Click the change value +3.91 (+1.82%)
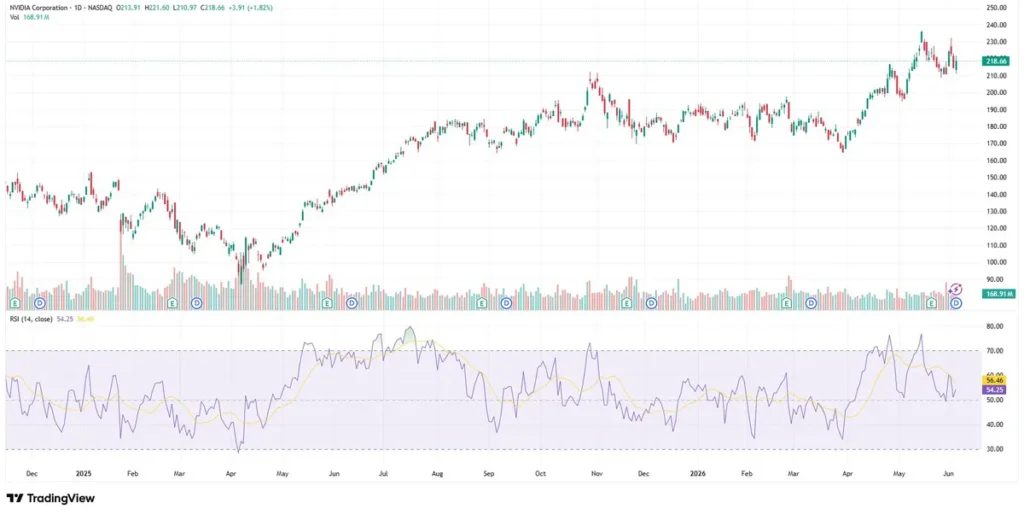Screen dimensions: 1024x515 point(253,8)
